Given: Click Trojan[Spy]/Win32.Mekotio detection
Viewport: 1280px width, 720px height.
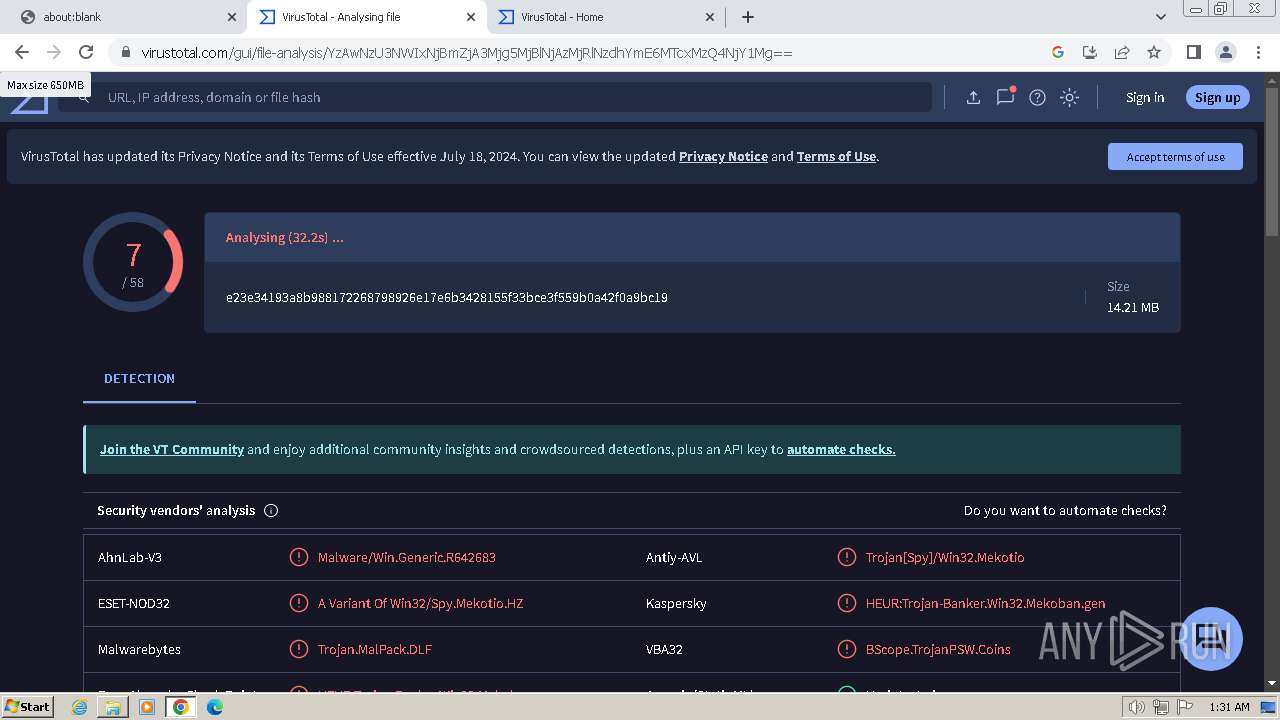Looking at the screenshot, I should pos(945,557).
